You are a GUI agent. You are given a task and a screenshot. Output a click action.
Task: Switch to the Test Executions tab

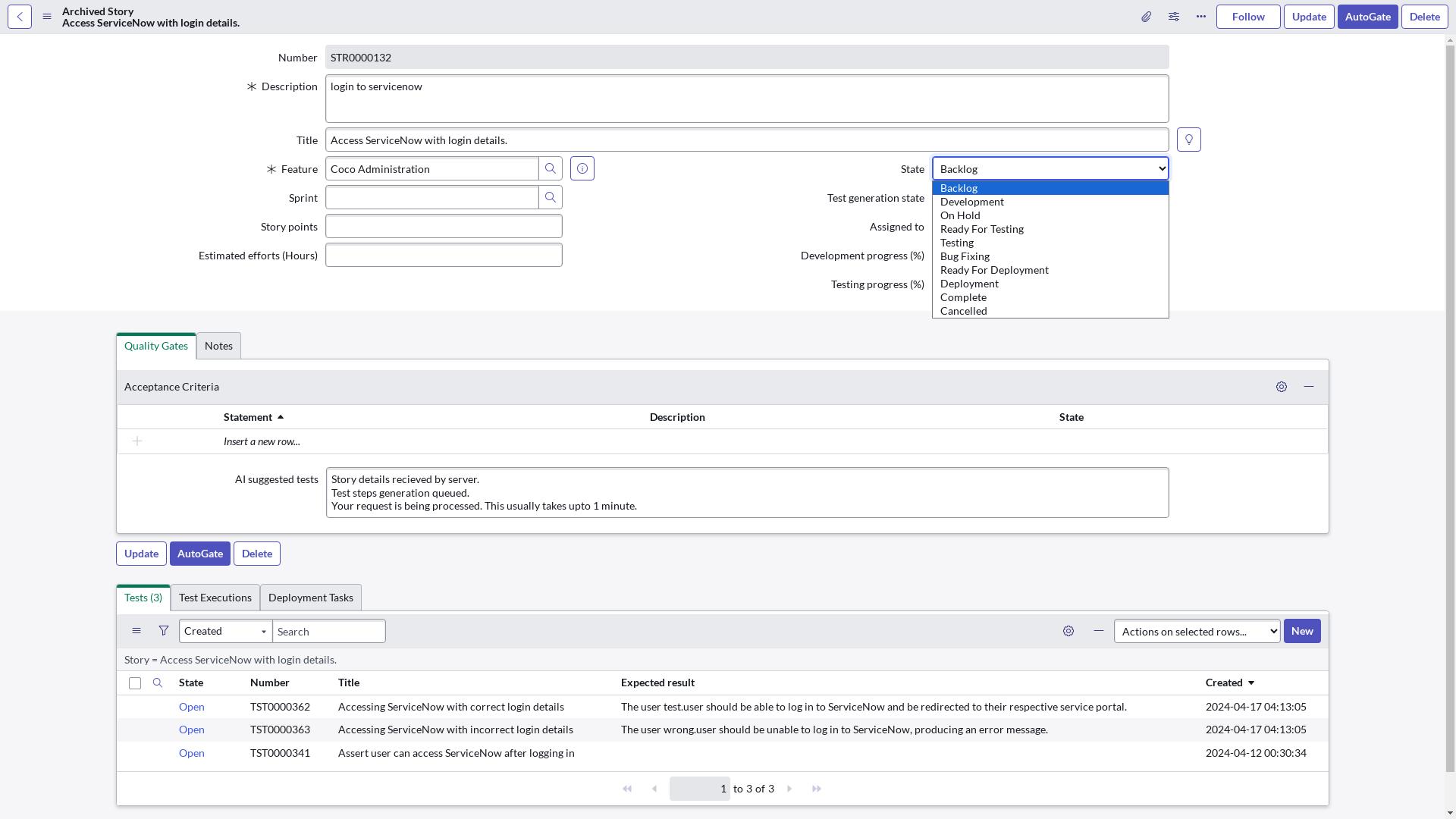[215, 597]
